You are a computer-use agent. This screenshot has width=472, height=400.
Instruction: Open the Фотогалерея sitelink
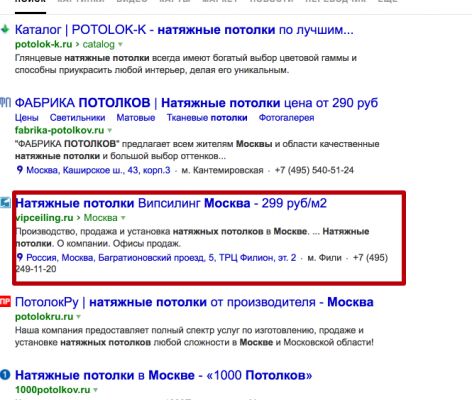pyautogui.click(x=286, y=118)
